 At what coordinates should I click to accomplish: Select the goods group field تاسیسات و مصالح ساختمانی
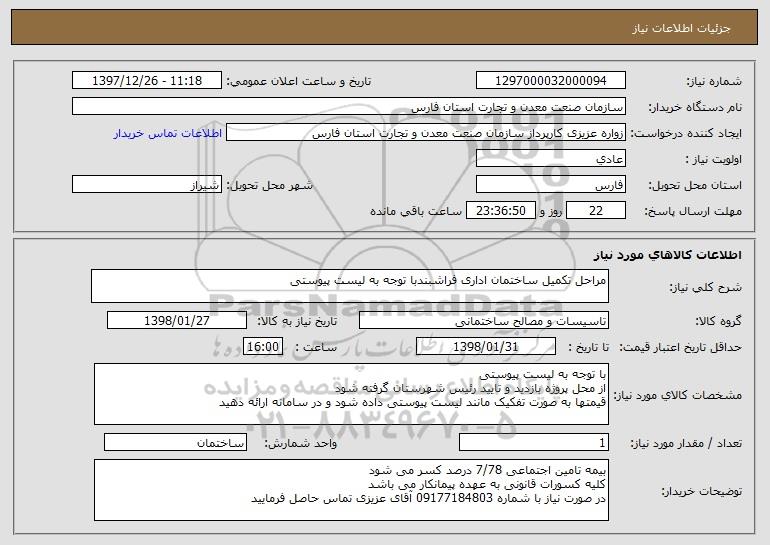(484, 321)
